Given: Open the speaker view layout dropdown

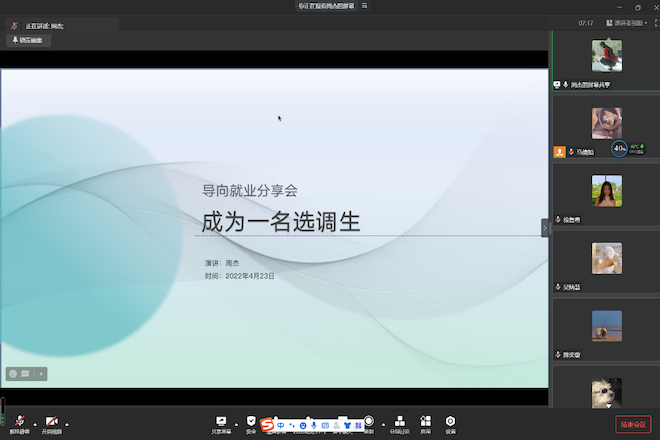Looking at the screenshot, I should pyautogui.click(x=627, y=22).
